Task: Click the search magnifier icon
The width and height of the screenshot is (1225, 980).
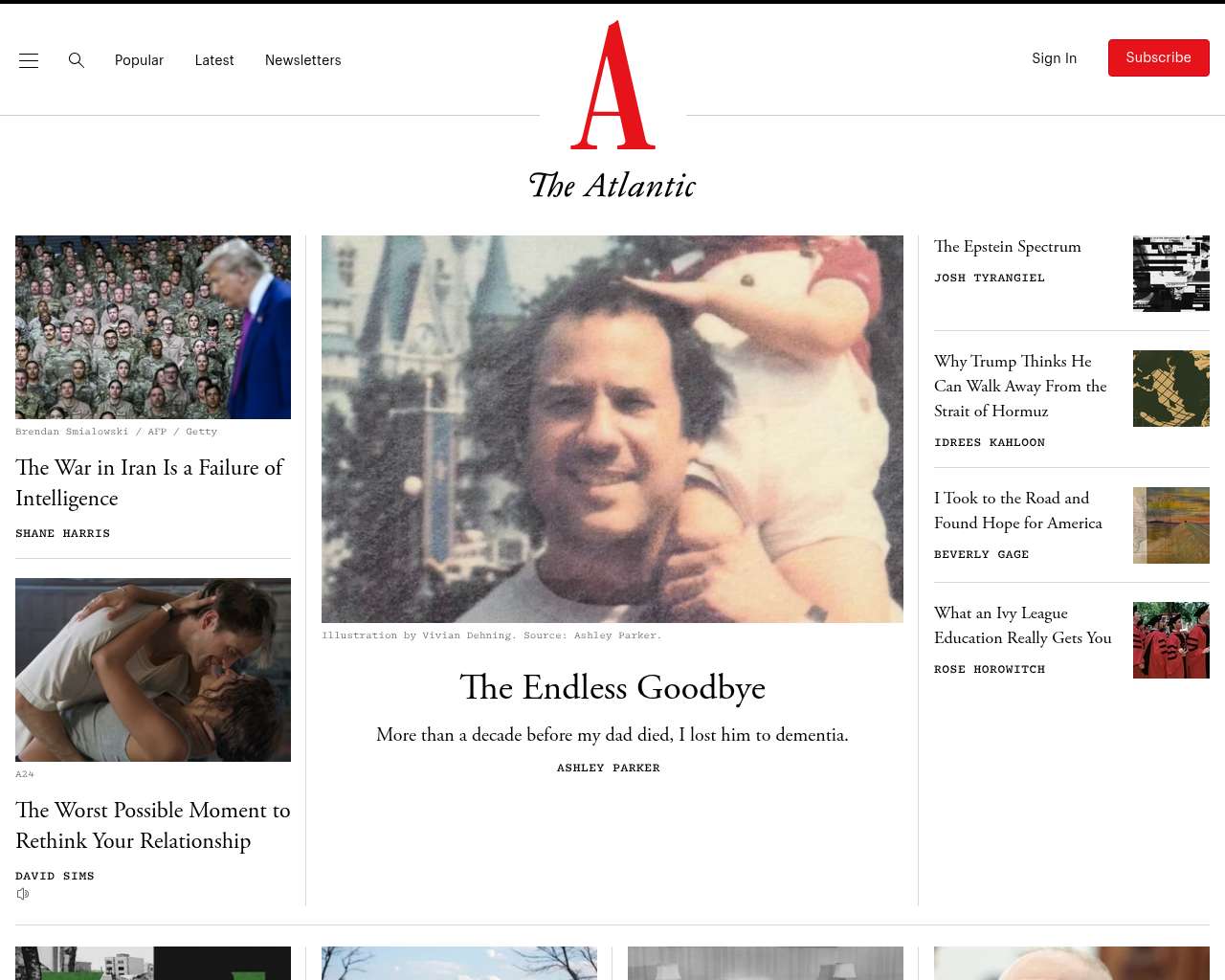Action: [77, 60]
